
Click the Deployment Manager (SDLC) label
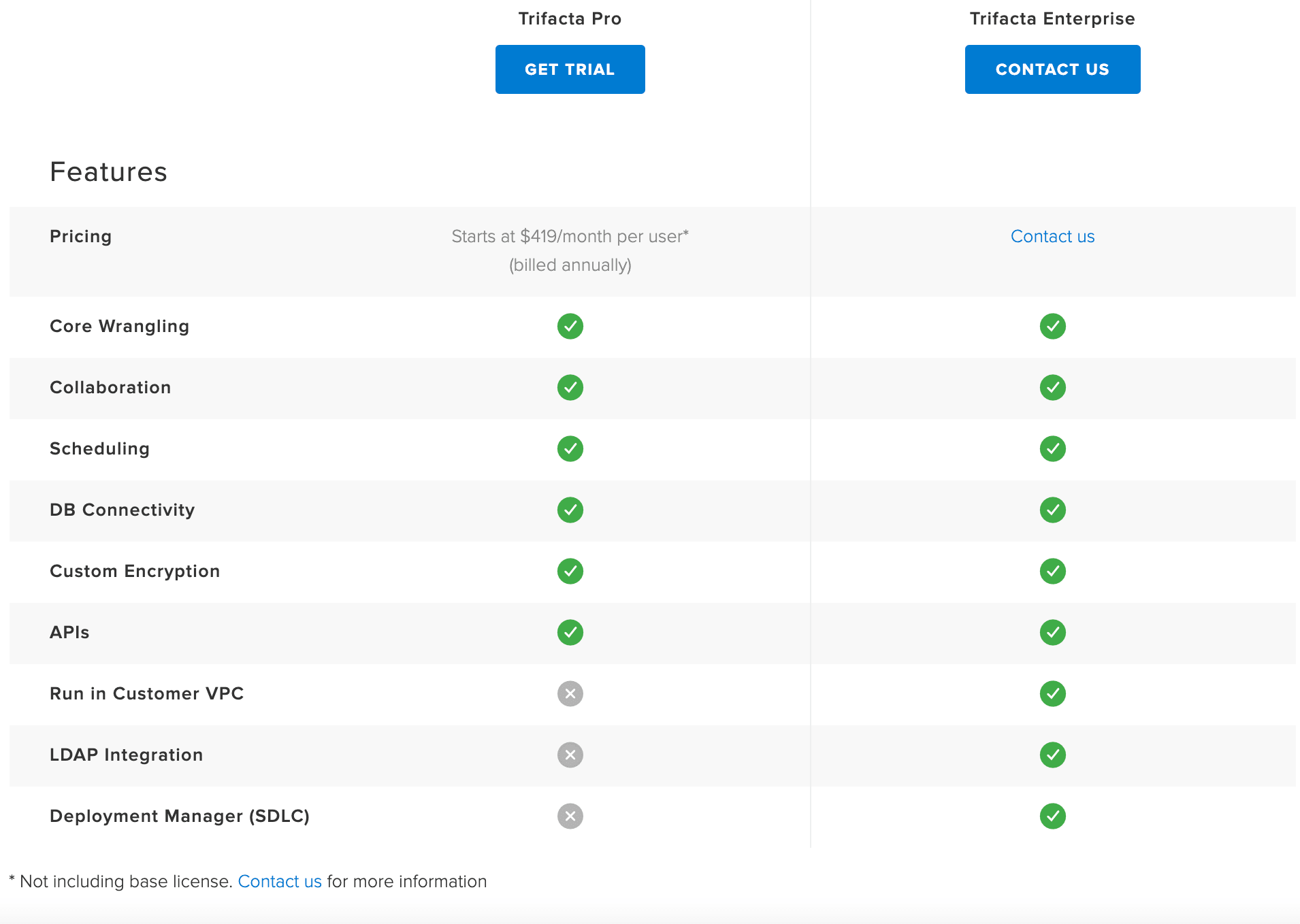[180, 816]
